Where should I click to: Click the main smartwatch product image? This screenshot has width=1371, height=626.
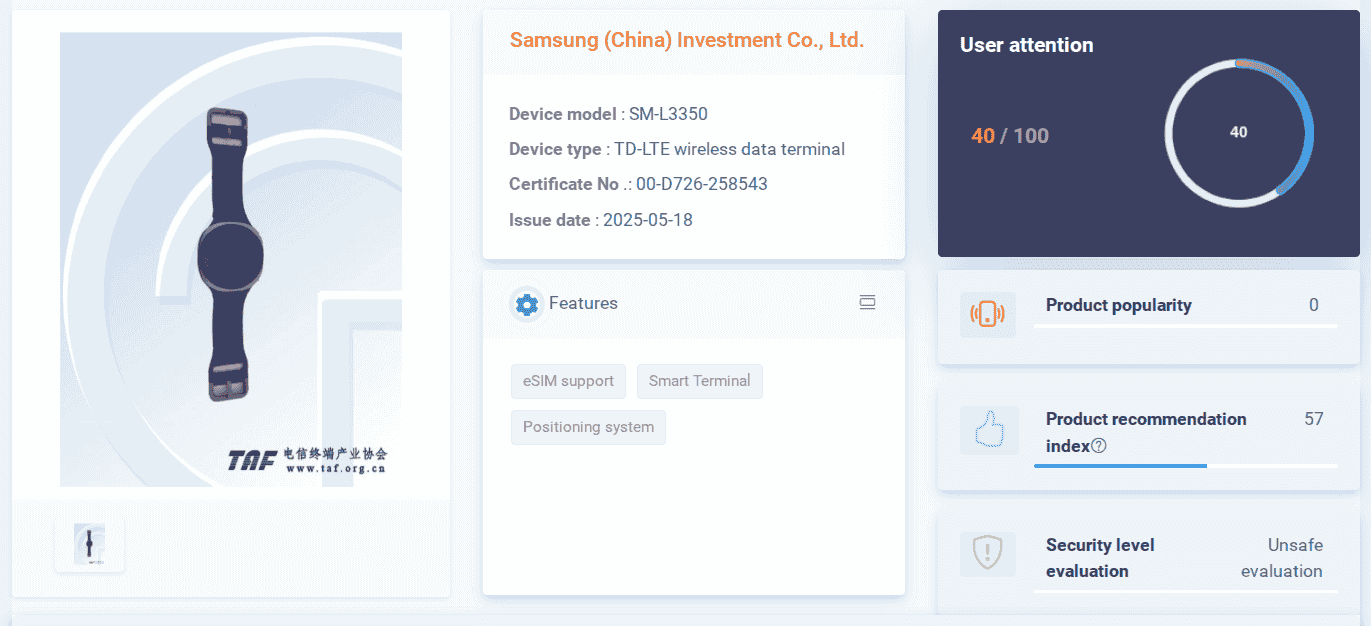[231, 254]
